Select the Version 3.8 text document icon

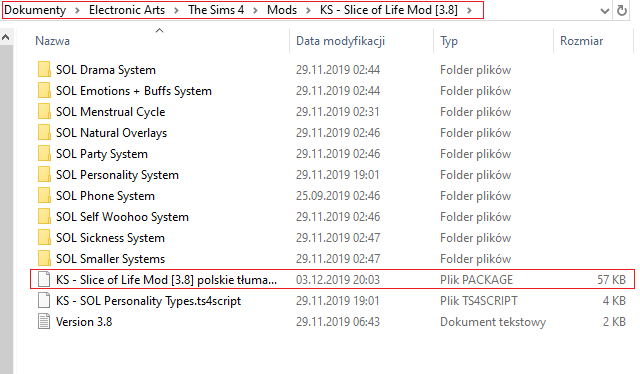44,322
